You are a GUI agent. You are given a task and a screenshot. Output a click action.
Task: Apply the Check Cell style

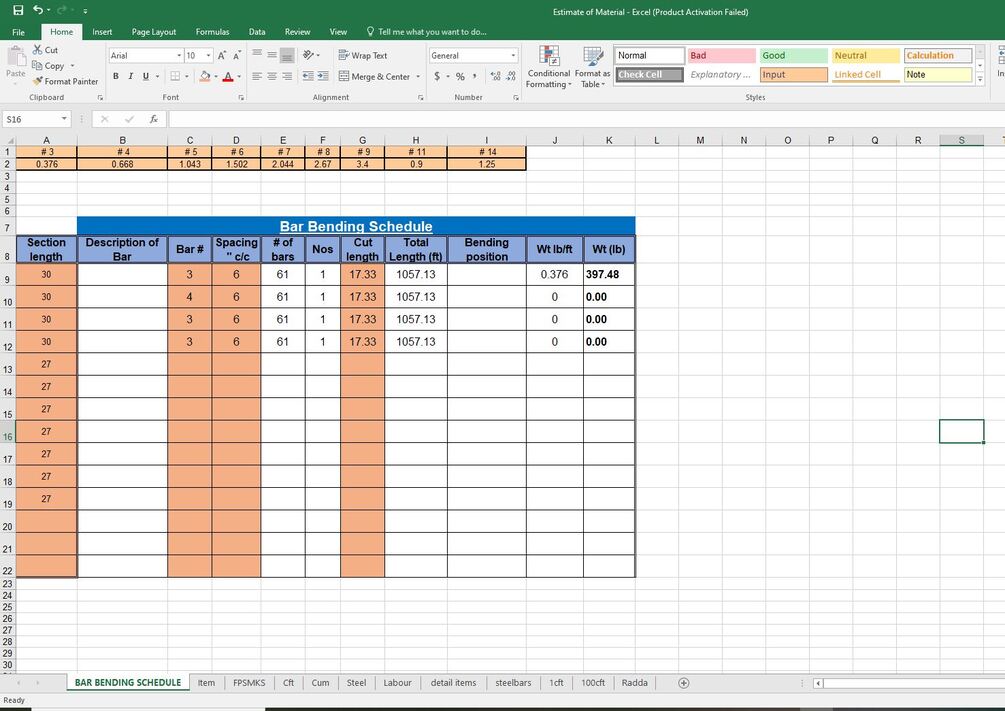(650, 74)
